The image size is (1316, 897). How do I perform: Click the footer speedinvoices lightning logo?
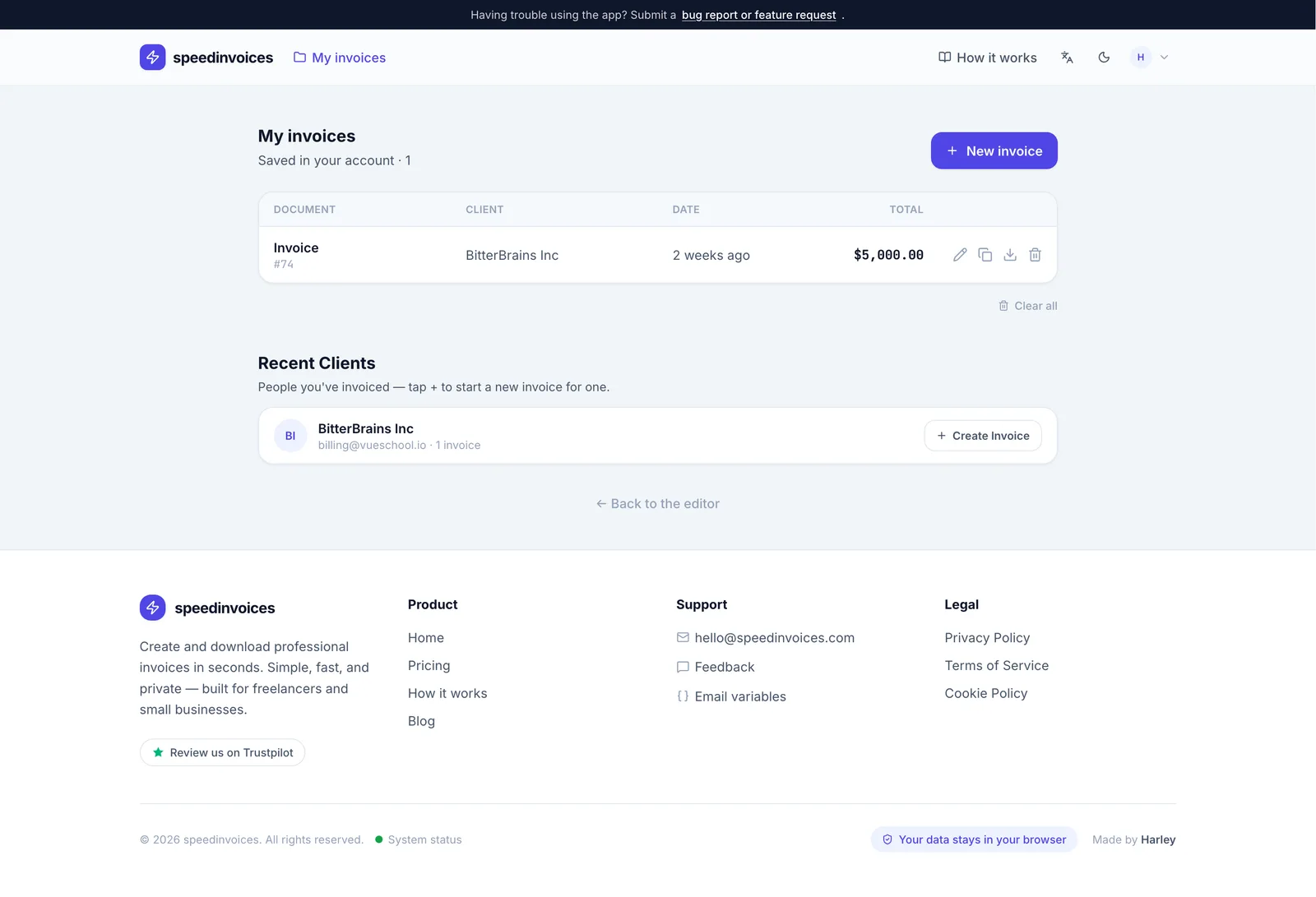coord(152,608)
